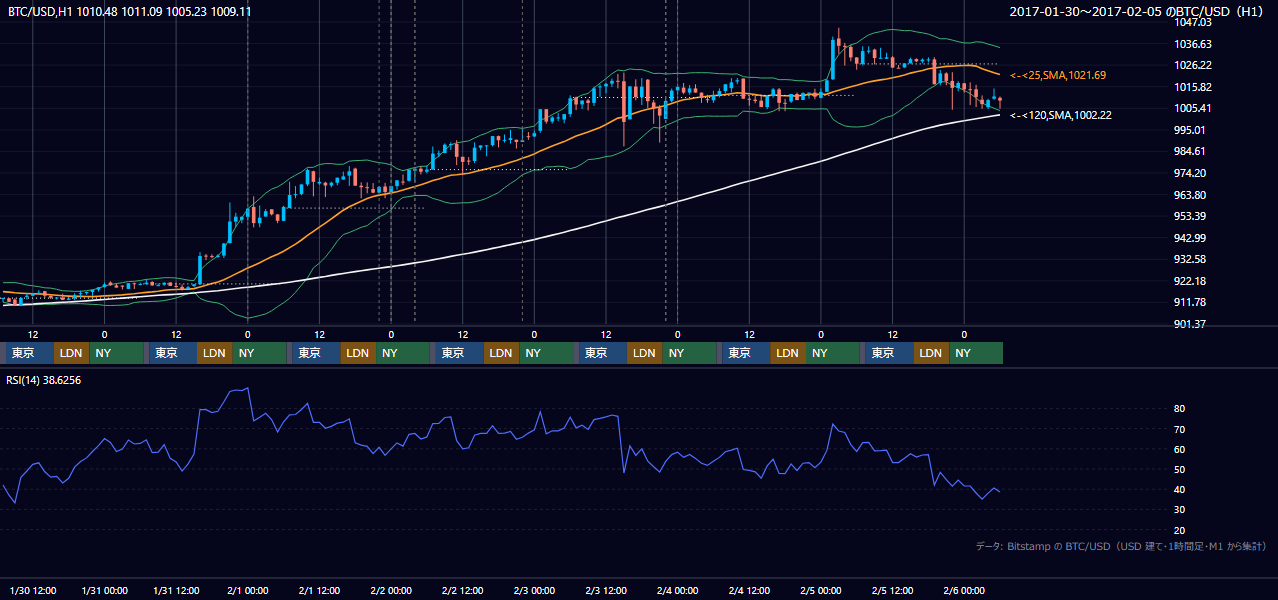The height and width of the screenshot is (600, 1278).
Task: Click price axis value 932.58
Action: click(1190, 259)
